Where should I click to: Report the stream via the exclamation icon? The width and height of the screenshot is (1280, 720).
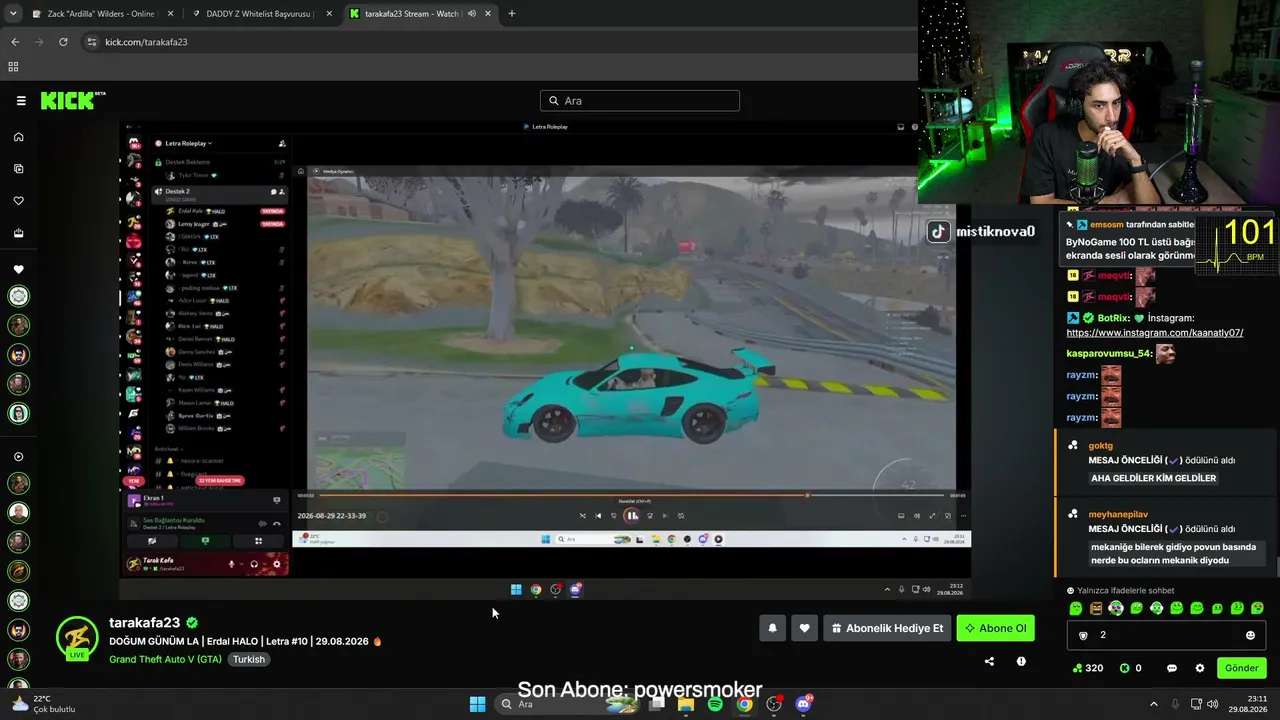(1021, 661)
